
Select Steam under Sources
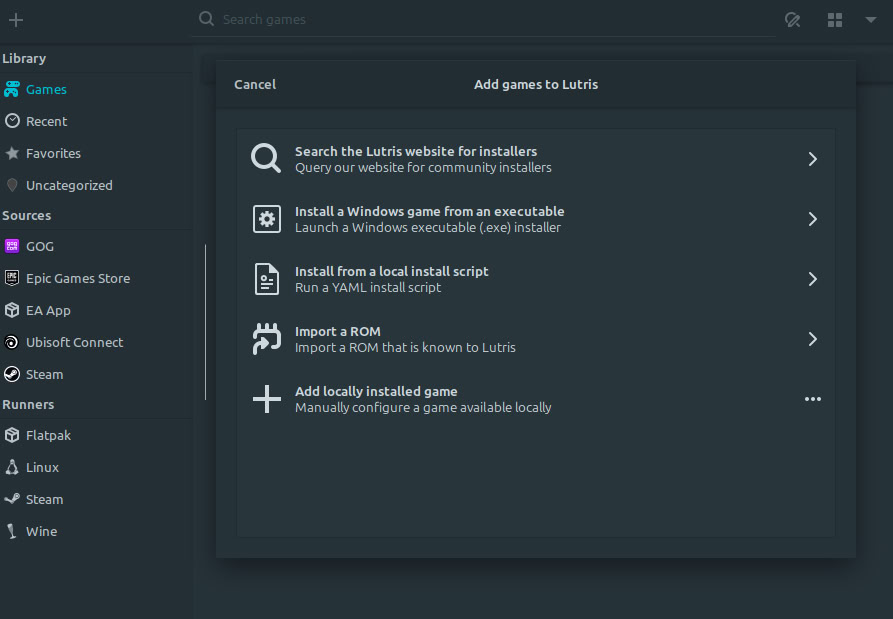96,374
